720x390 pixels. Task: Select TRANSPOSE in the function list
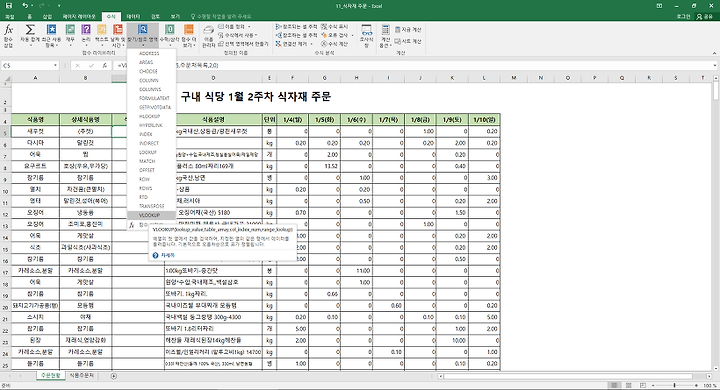(x=151, y=206)
